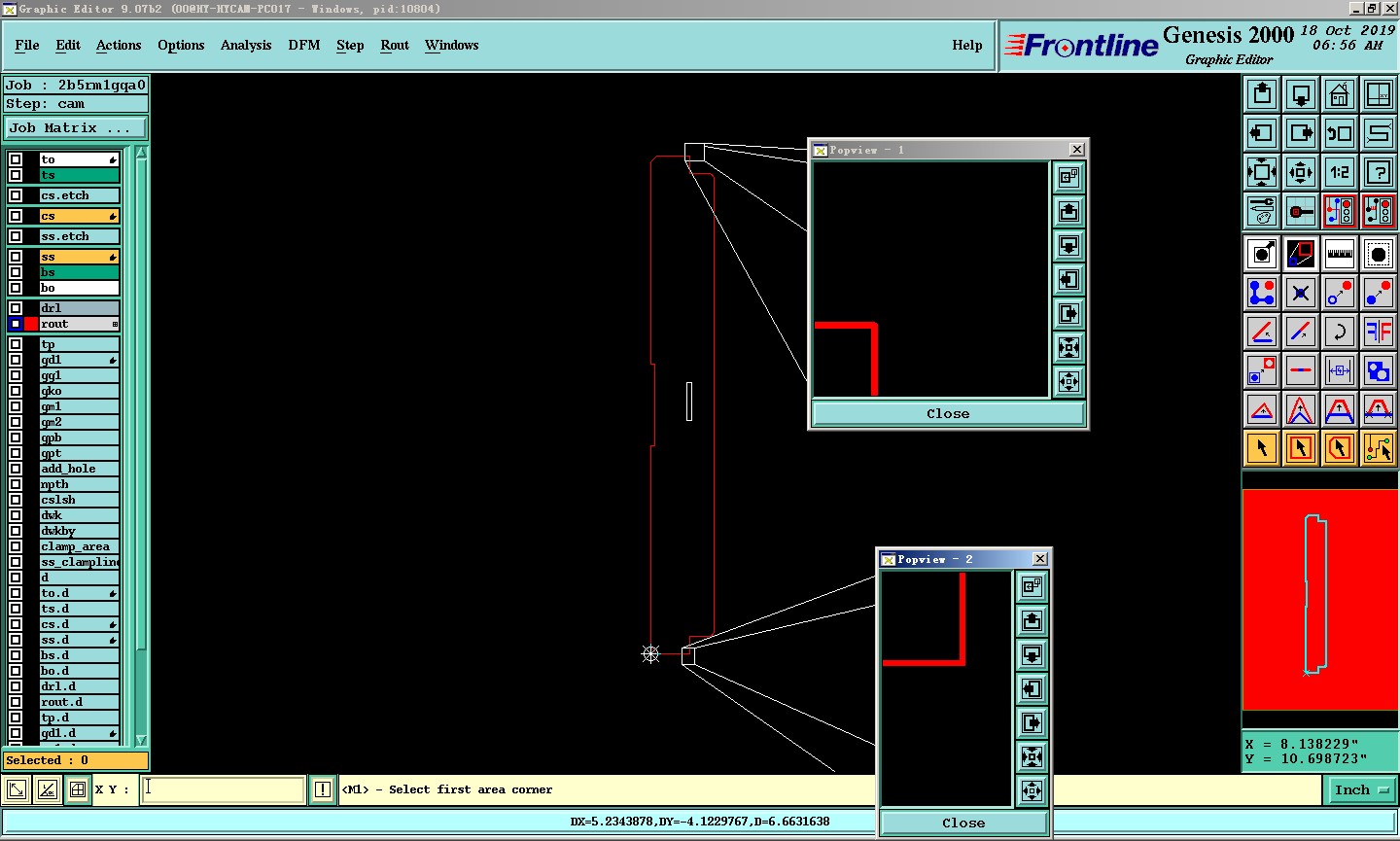
Task: Click the red color swatch beside rout
Action: point(31,324)
